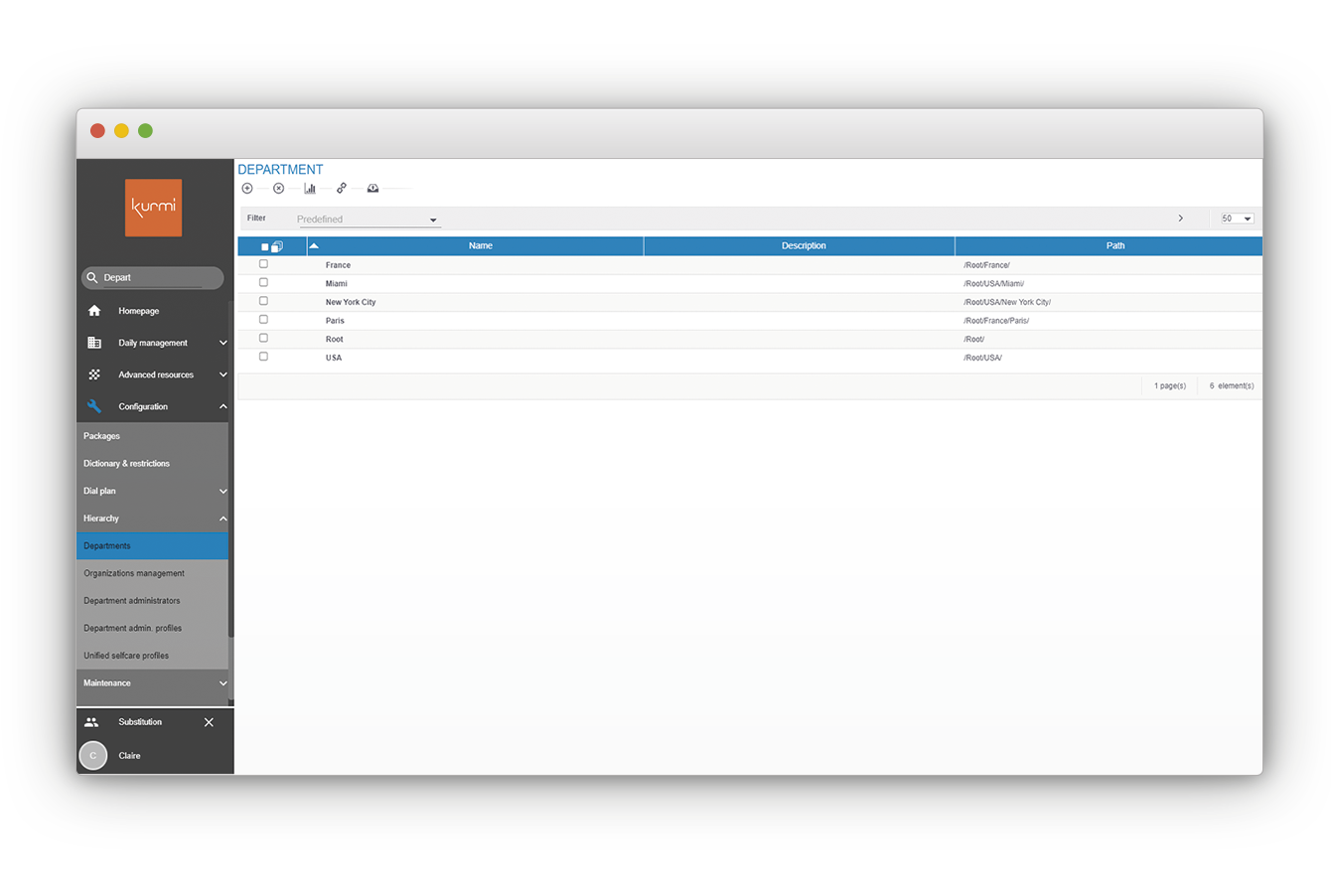Open the Predefined filter dropdown

(368, 220)
